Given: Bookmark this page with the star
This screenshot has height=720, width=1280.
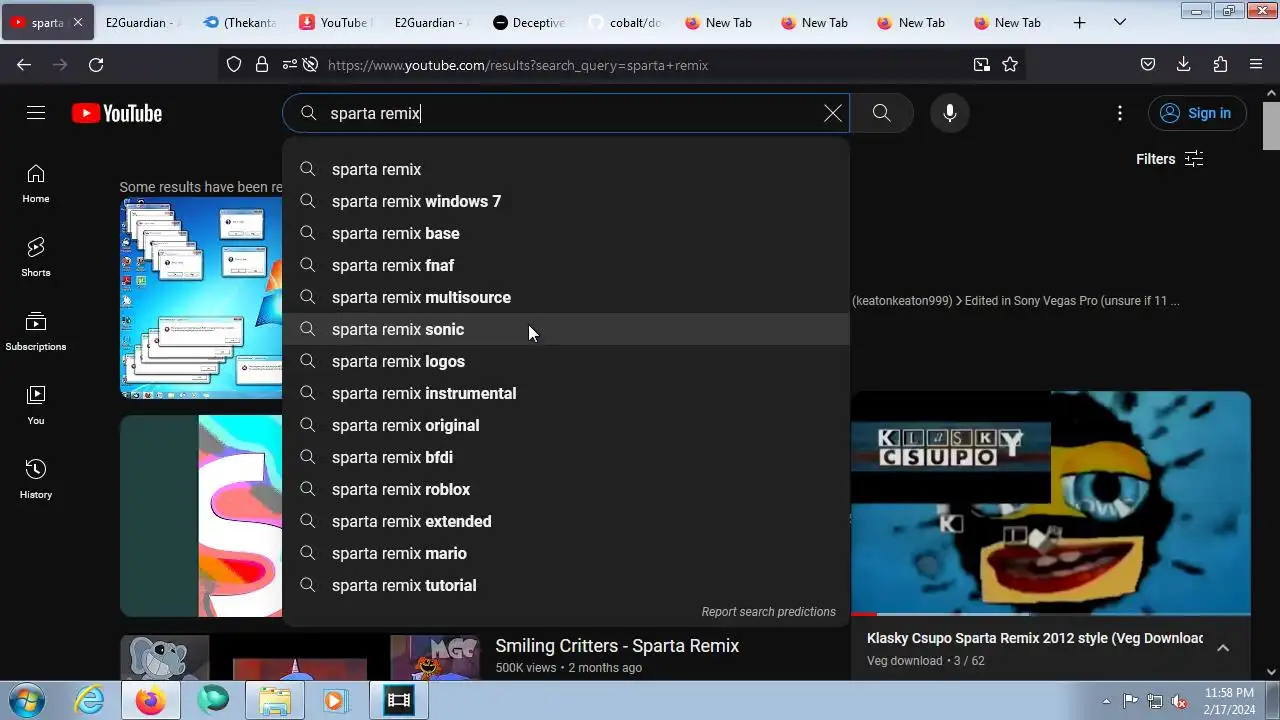Looking at the screenshot, I should point(1010,65).
